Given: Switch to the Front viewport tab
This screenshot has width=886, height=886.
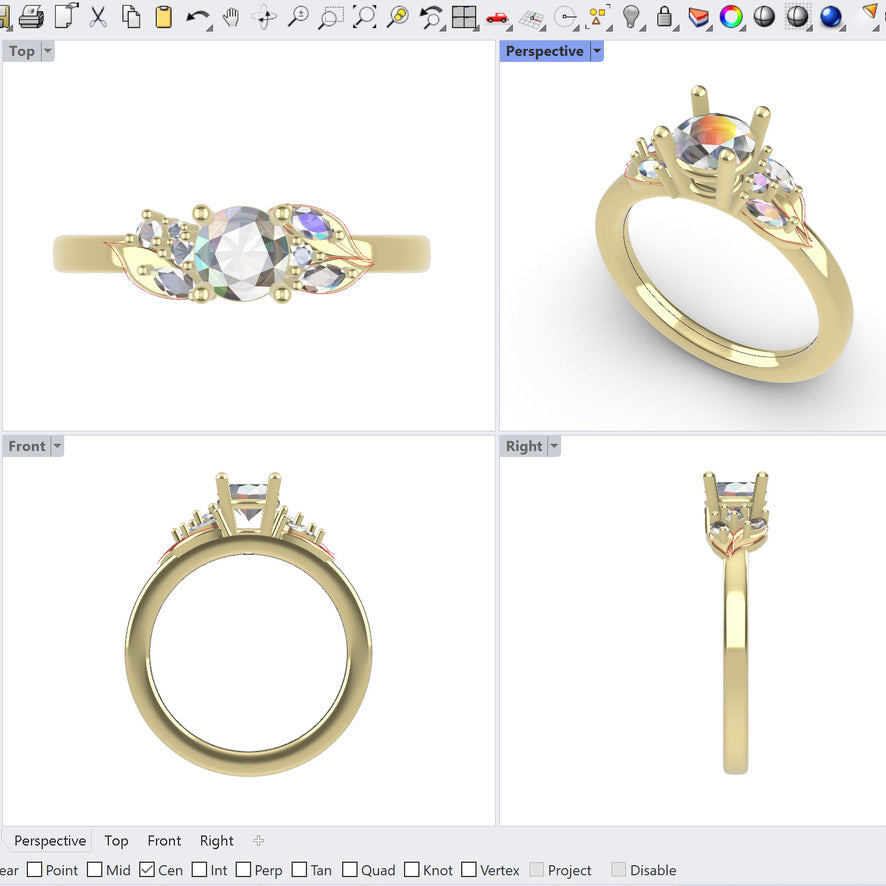Looking at the screenshot, I should [164, 841].
